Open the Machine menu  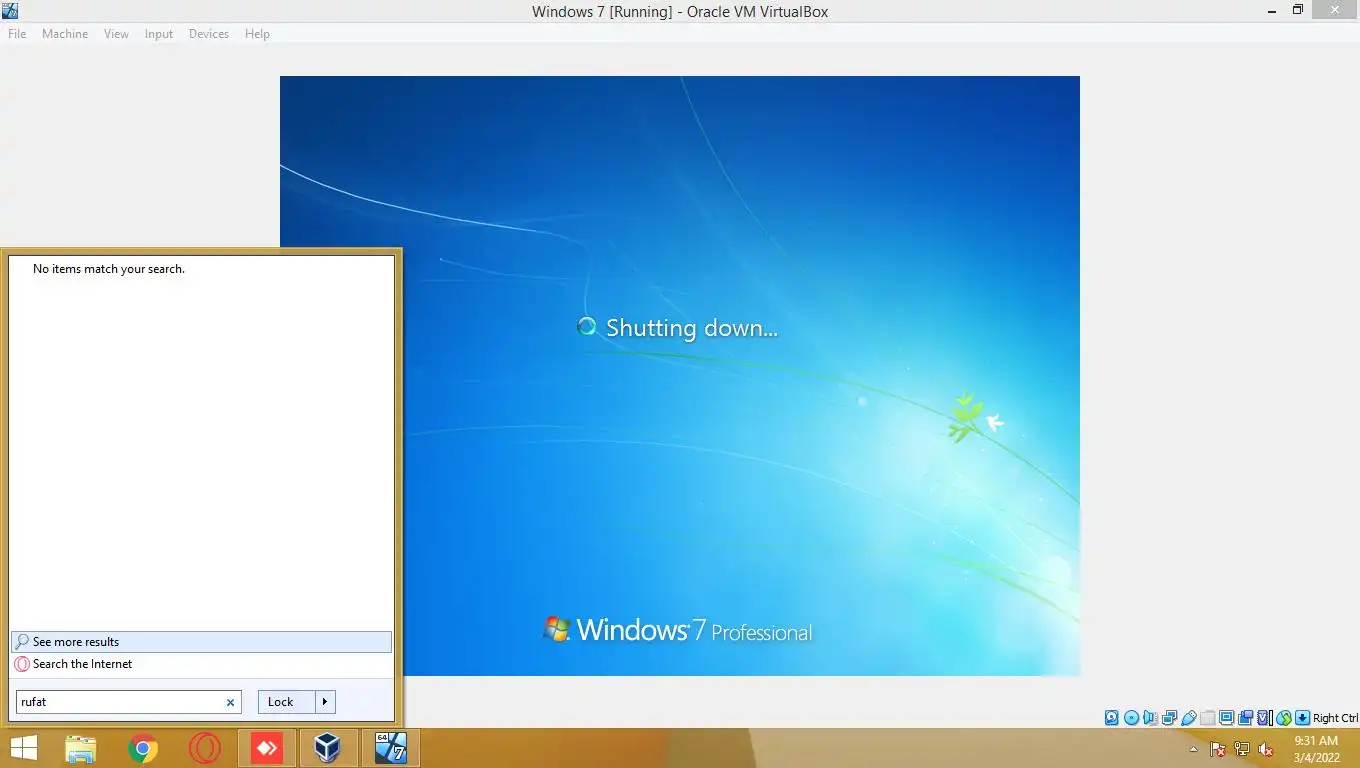click(65, 34)
